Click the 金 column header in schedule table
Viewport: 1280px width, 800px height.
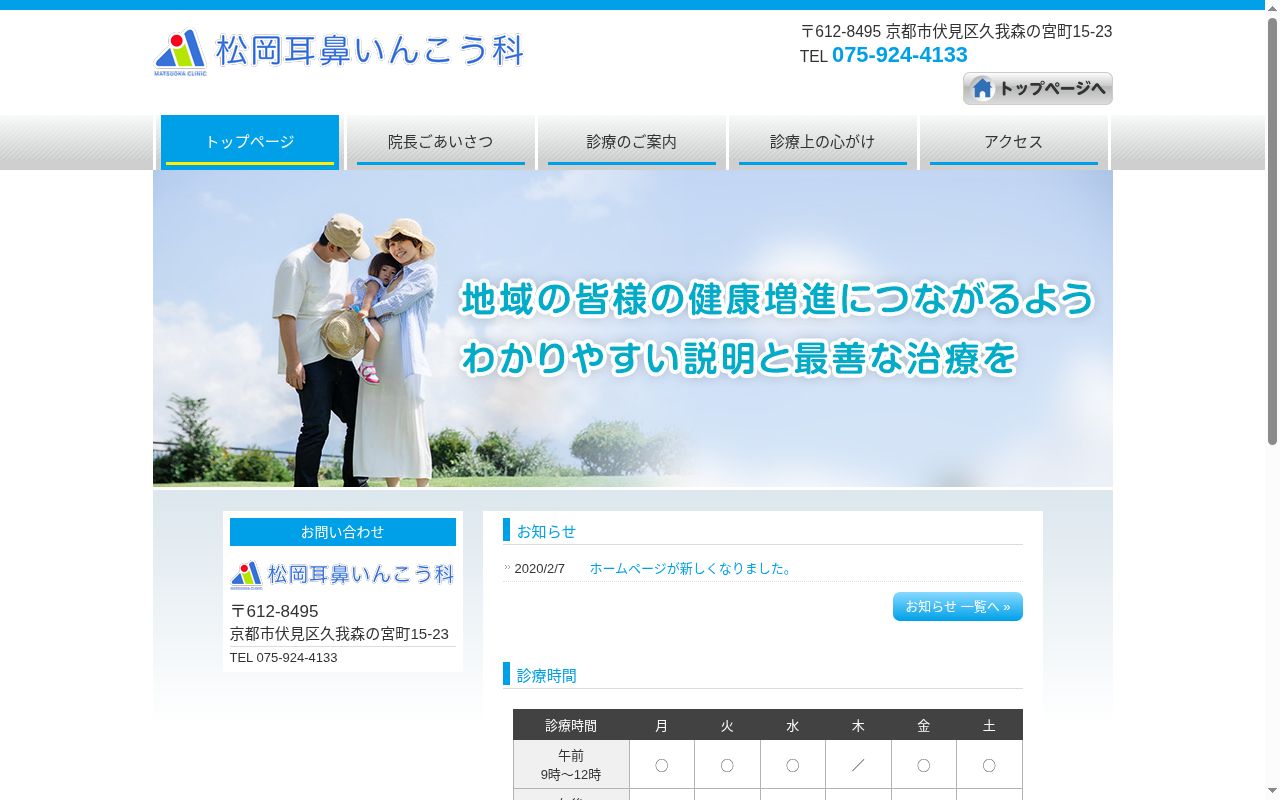click(924, 725)
